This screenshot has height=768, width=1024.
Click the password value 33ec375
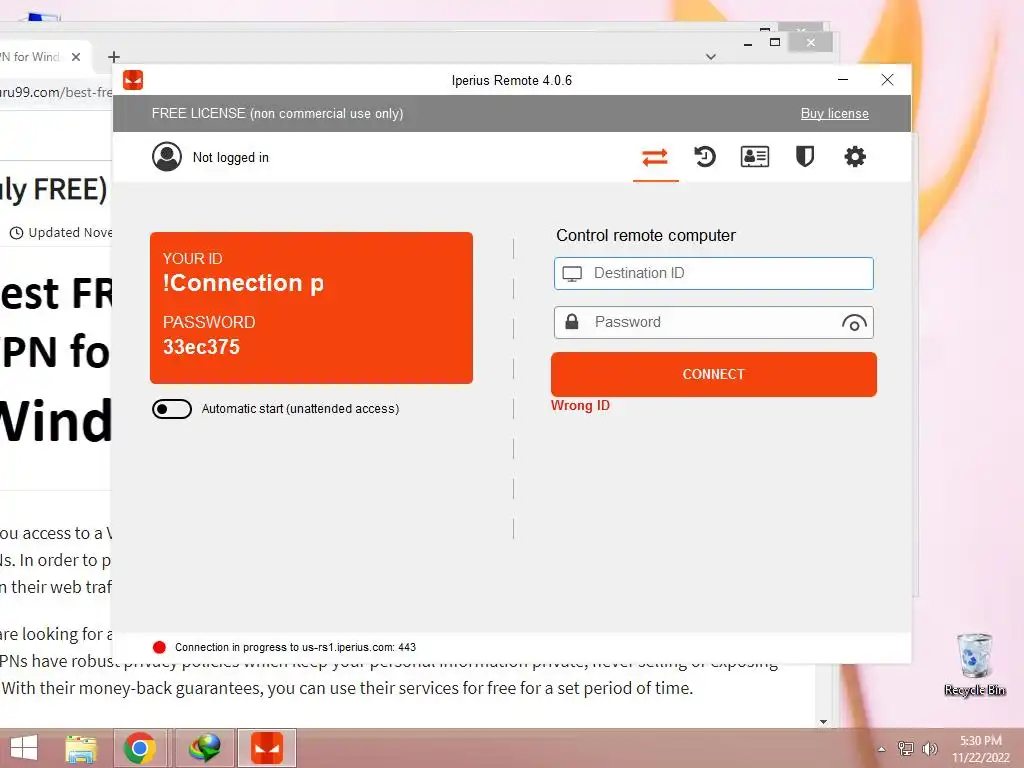pyautogui.click(x=201, y=347)
